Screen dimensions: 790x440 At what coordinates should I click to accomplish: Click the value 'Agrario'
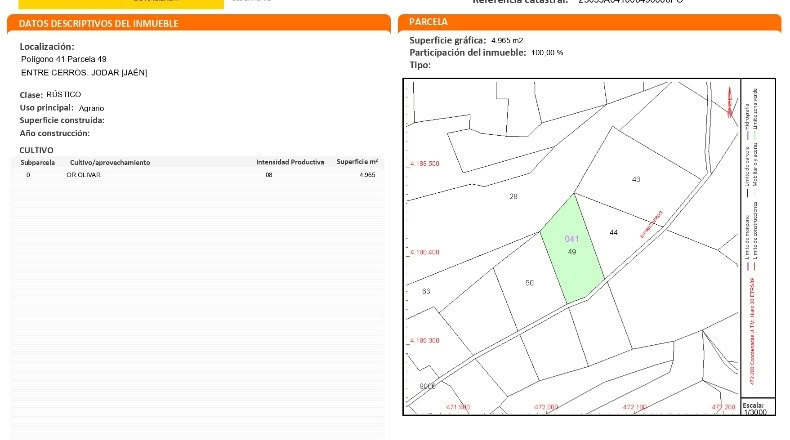tap(91, 108)
